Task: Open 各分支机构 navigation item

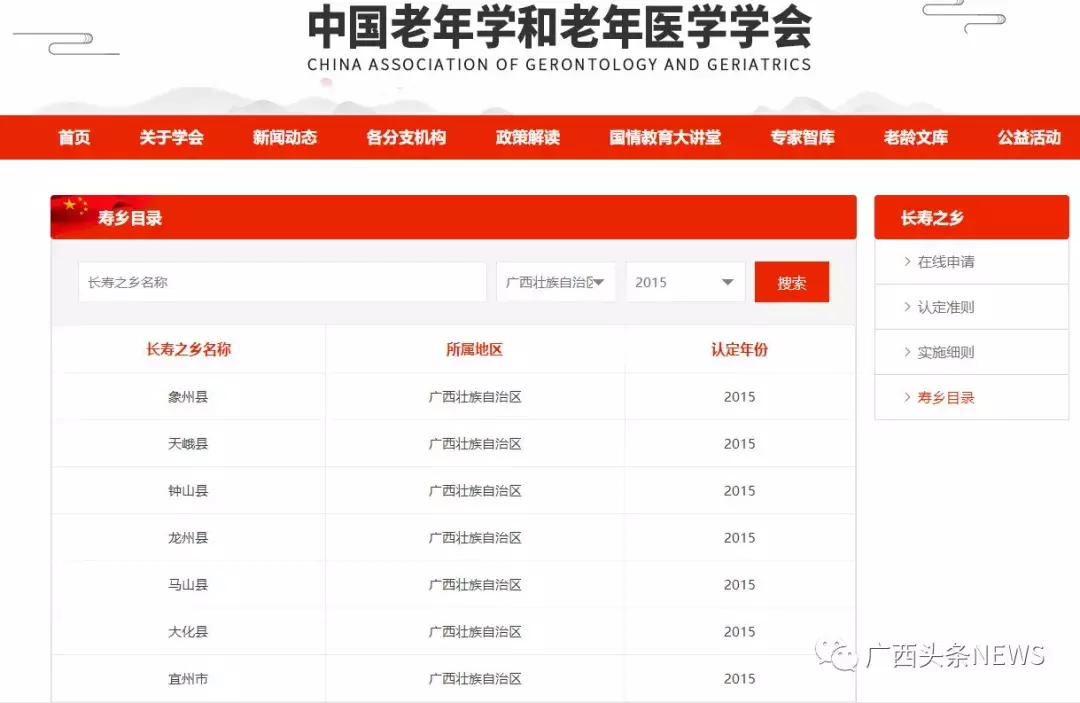Action: point(406,138)
